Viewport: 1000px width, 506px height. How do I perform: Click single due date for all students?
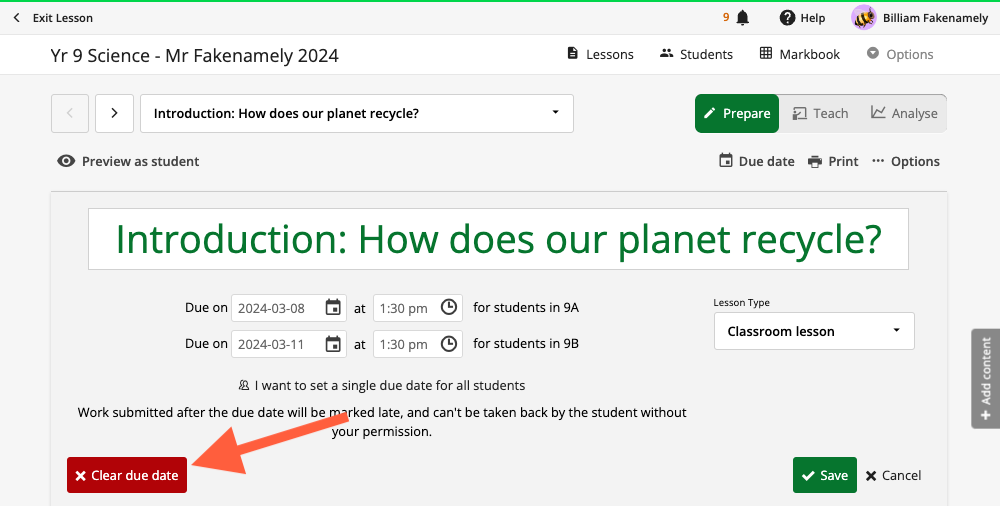pyautogui.click(x=381, y=385)
